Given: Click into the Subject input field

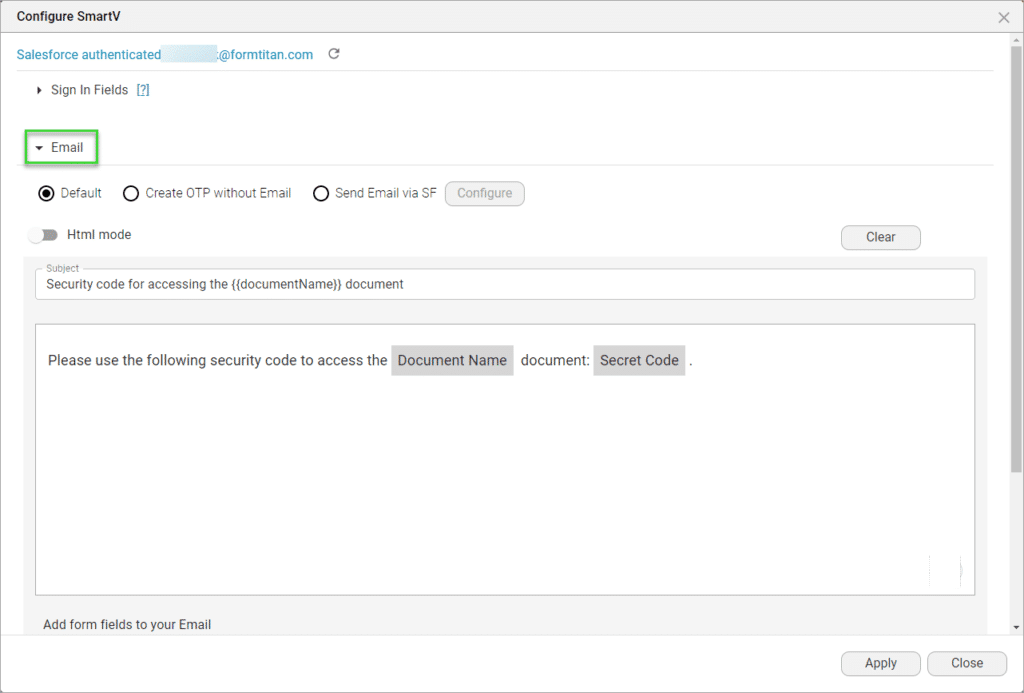Looking at the screenshot, I should coord(504,284).
